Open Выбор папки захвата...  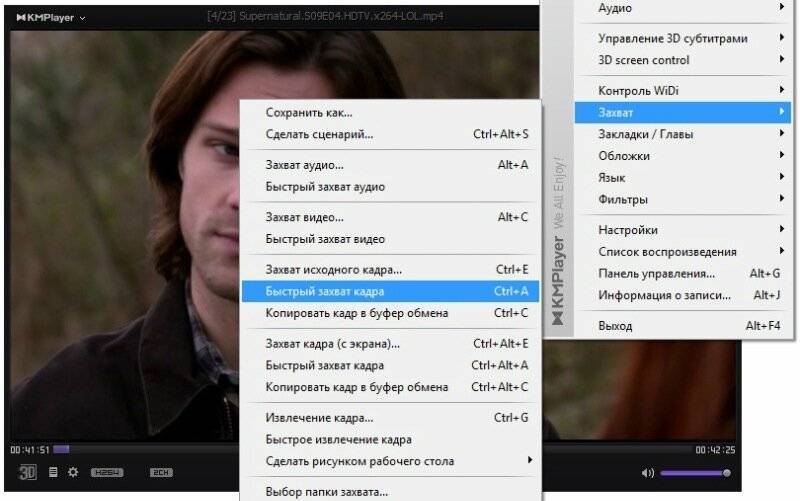tap(391, 492)
